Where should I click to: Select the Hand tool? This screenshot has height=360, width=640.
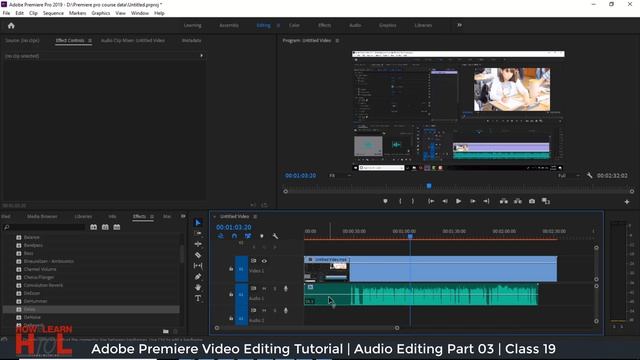click(x=198, y=287)
